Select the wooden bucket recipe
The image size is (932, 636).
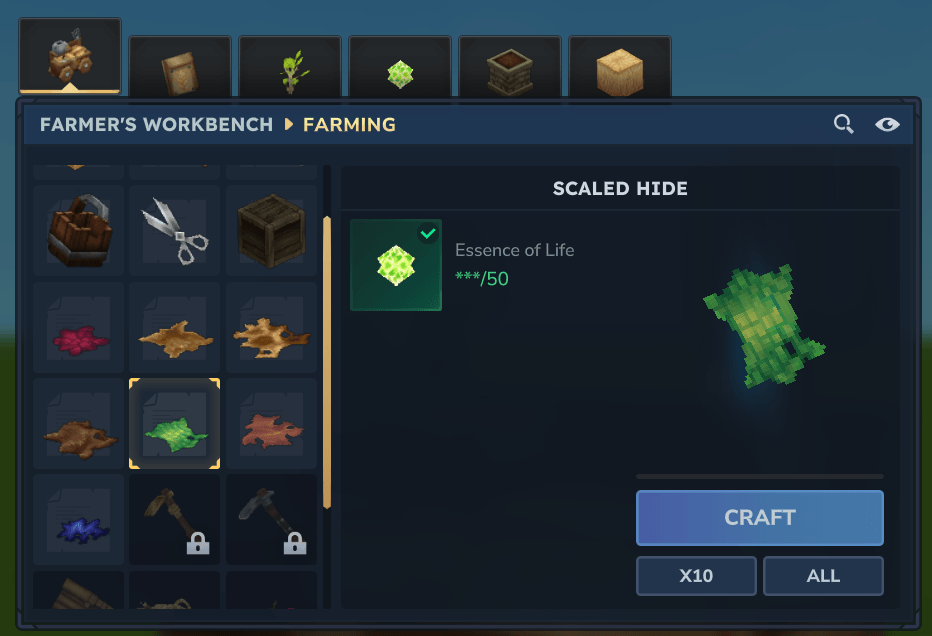[78, 230]
